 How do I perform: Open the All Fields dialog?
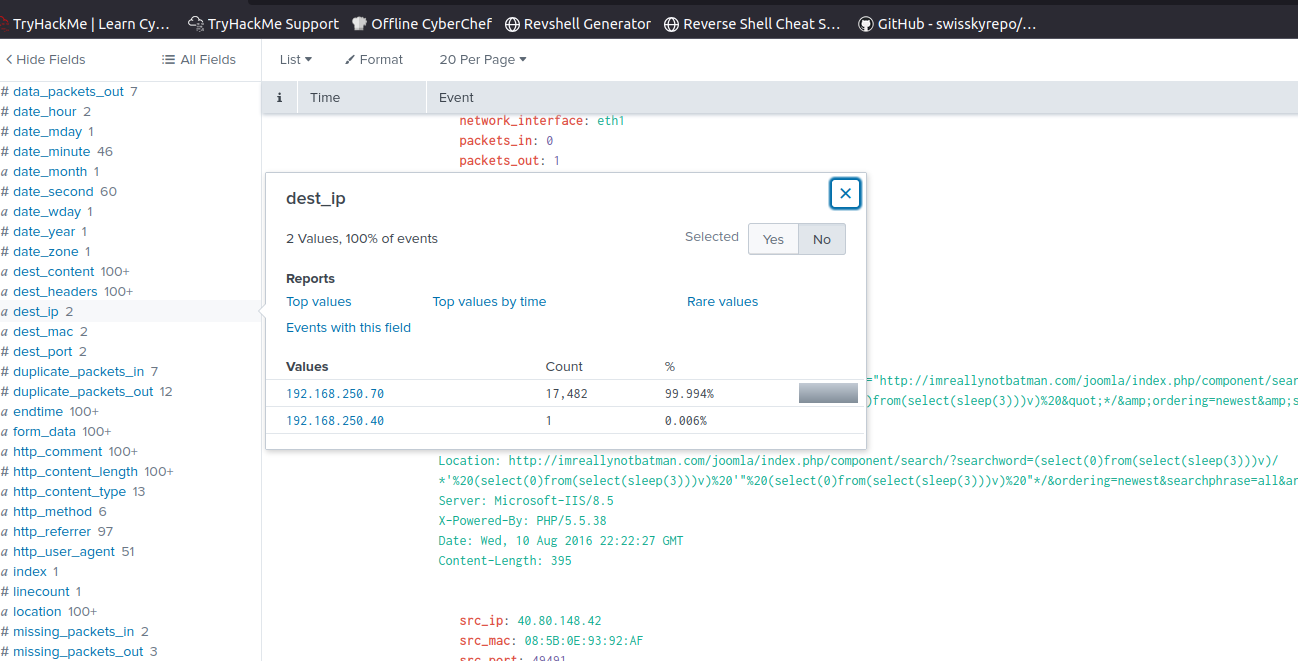199,60
